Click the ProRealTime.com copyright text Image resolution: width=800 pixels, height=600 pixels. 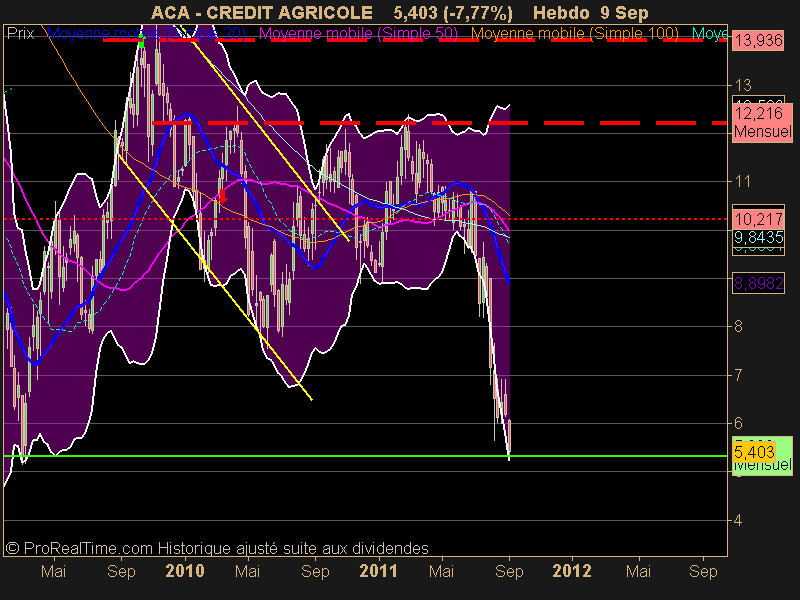[217, 548]
